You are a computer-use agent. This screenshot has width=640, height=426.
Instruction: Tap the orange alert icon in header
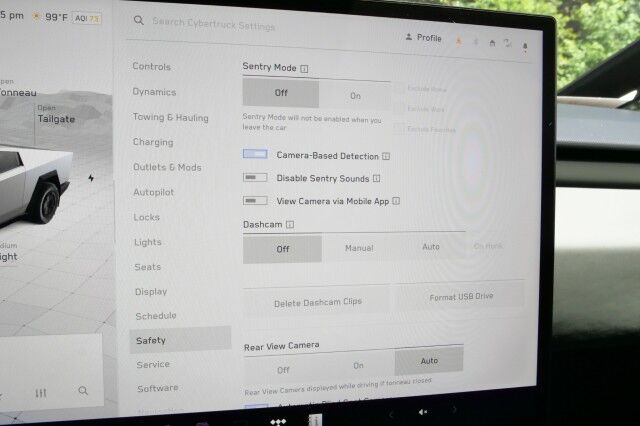pos(459,41)
